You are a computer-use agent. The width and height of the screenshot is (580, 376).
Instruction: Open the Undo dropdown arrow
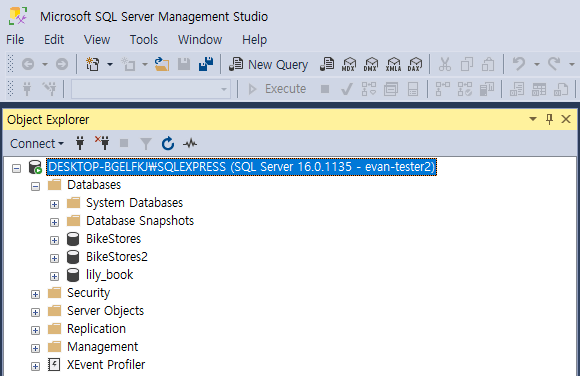click(x=537, y=64)
